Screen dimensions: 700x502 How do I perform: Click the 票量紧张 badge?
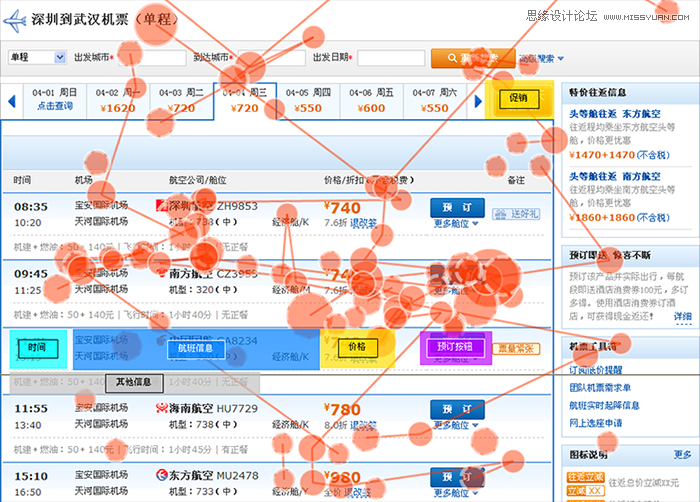(516, 349)
